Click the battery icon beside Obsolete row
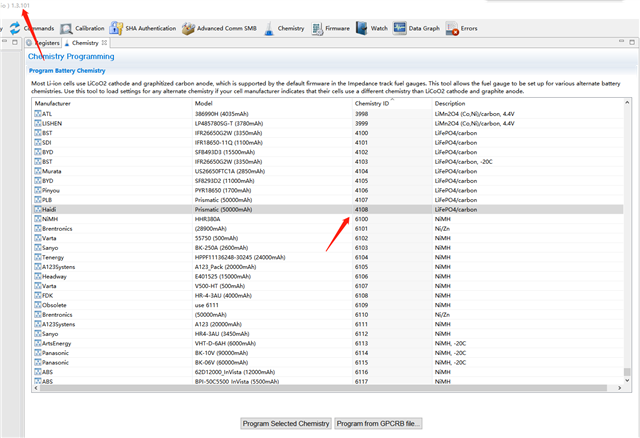 coord(38,305)
